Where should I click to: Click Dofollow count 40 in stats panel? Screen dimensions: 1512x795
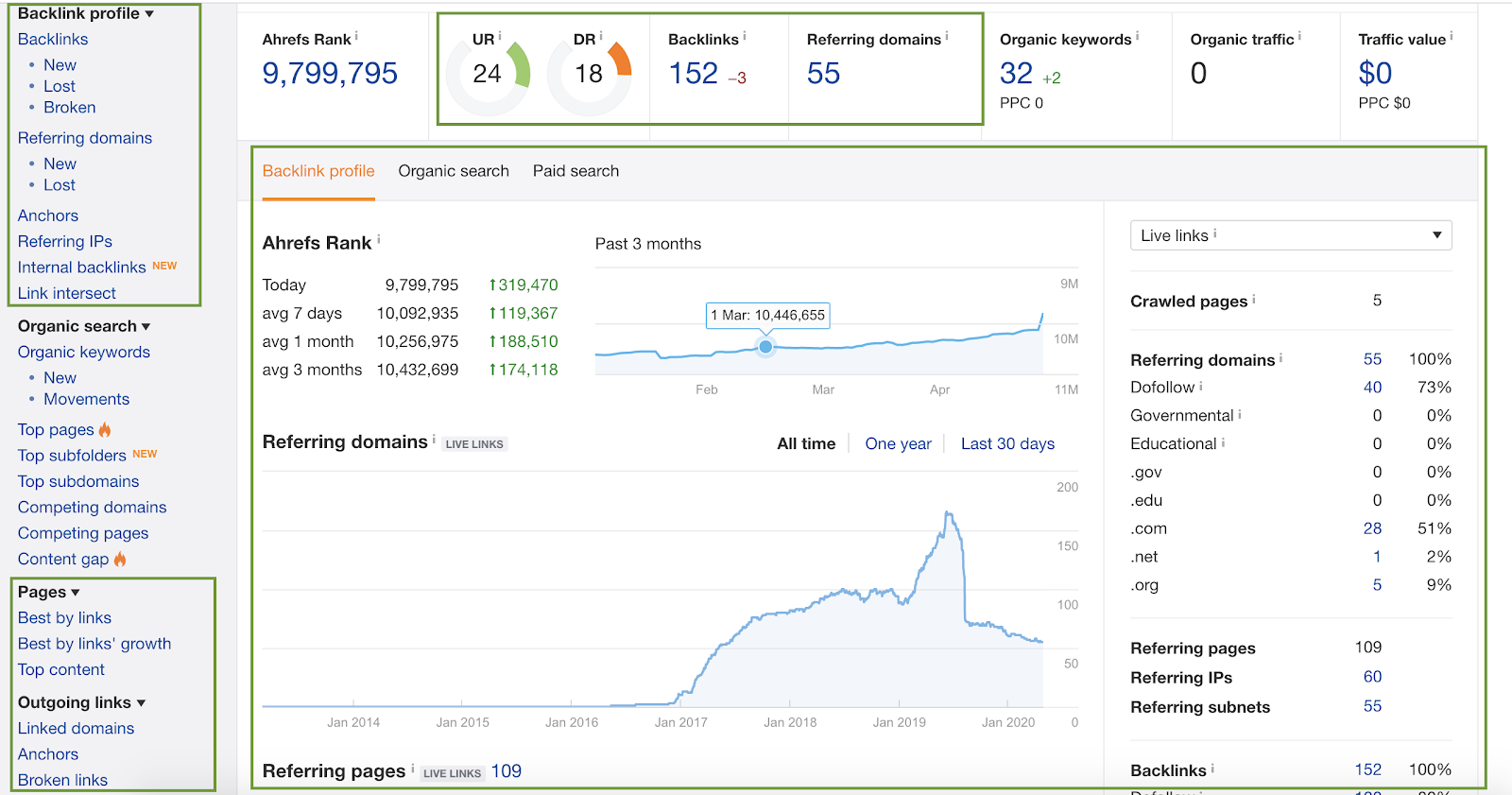[1372, 388]
